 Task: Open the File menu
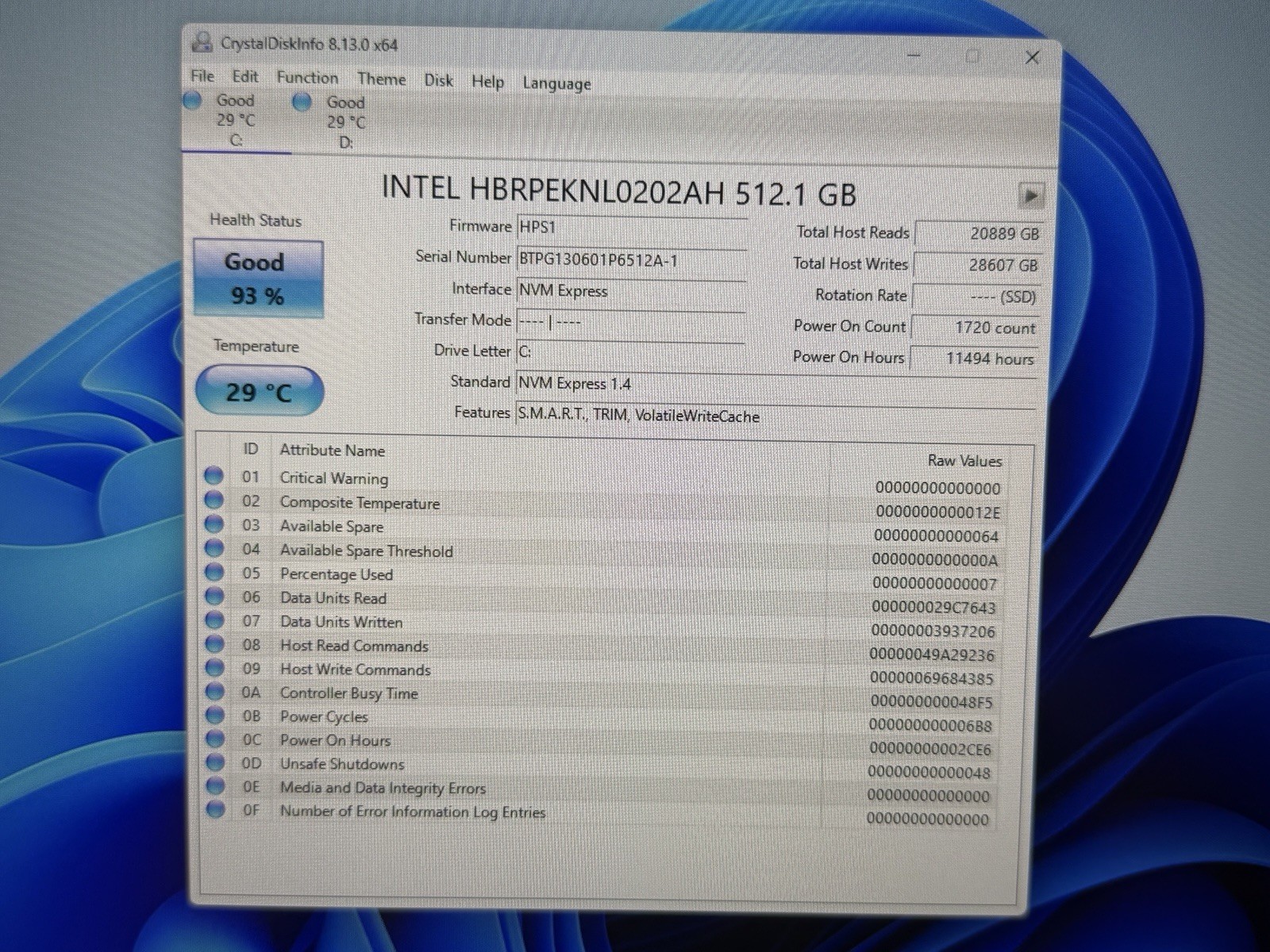tap(202, 76)
